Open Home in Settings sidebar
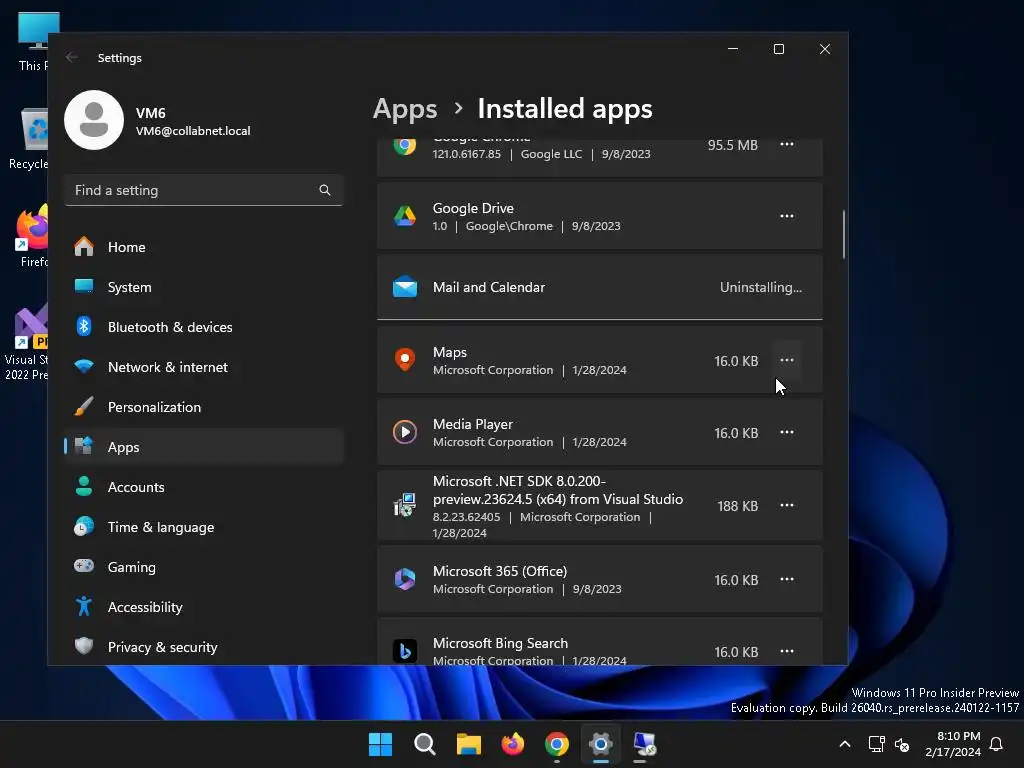This screenshot has height=768, width=1024. tap(204, 247)
